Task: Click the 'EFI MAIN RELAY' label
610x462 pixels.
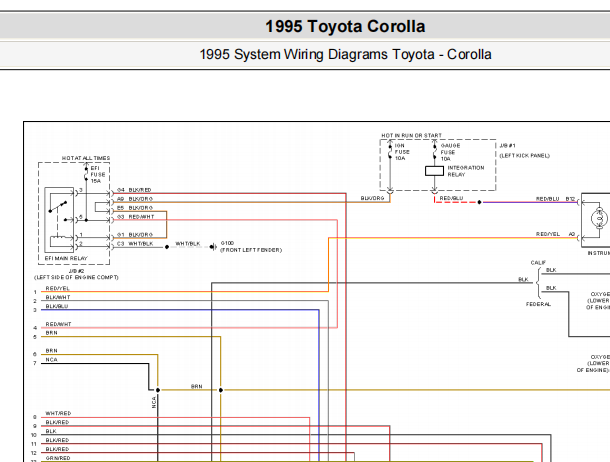Action: click(66, 258)
